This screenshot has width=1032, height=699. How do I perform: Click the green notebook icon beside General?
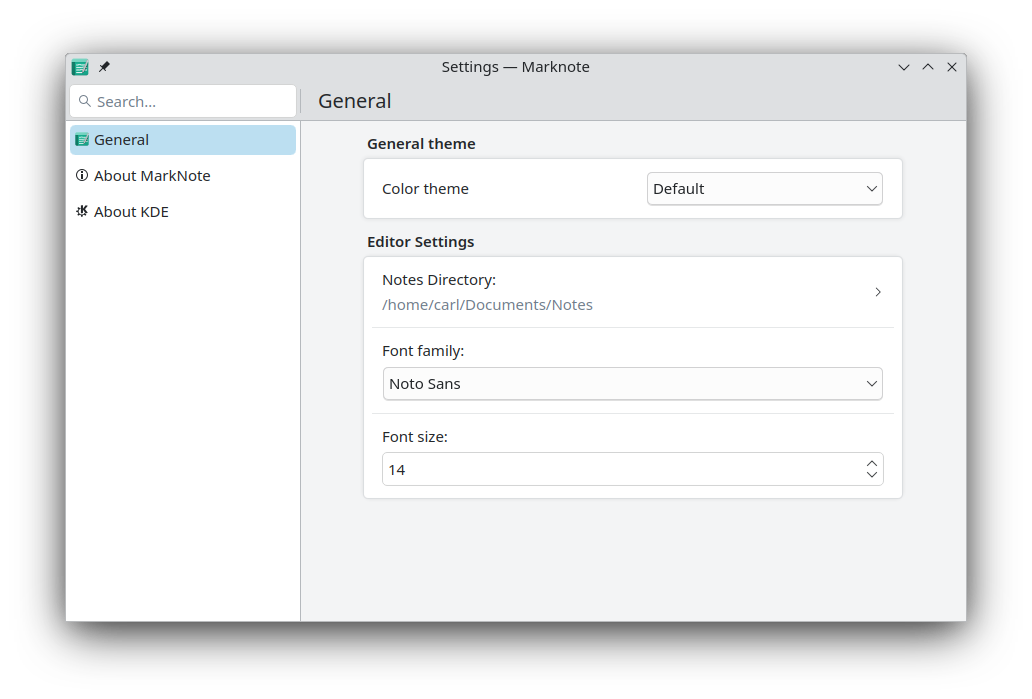pos(82,140)
